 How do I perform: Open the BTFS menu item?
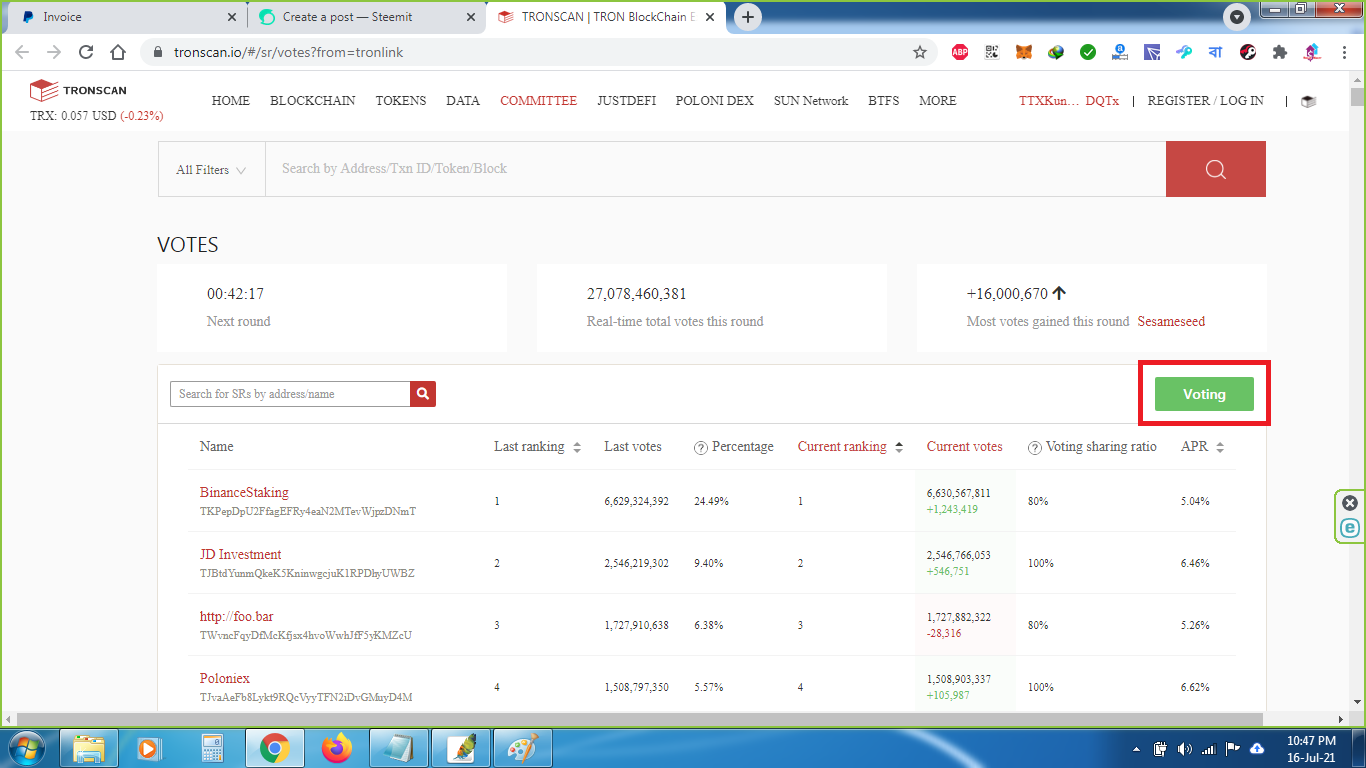tap(884, 101)
